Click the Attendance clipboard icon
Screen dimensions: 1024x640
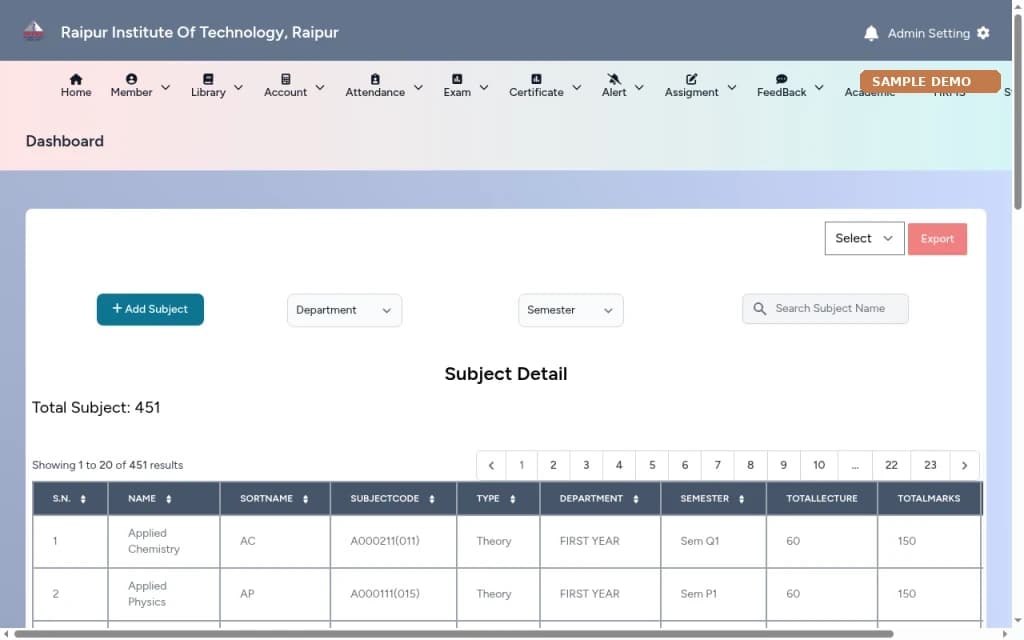(x=375, y=79)
